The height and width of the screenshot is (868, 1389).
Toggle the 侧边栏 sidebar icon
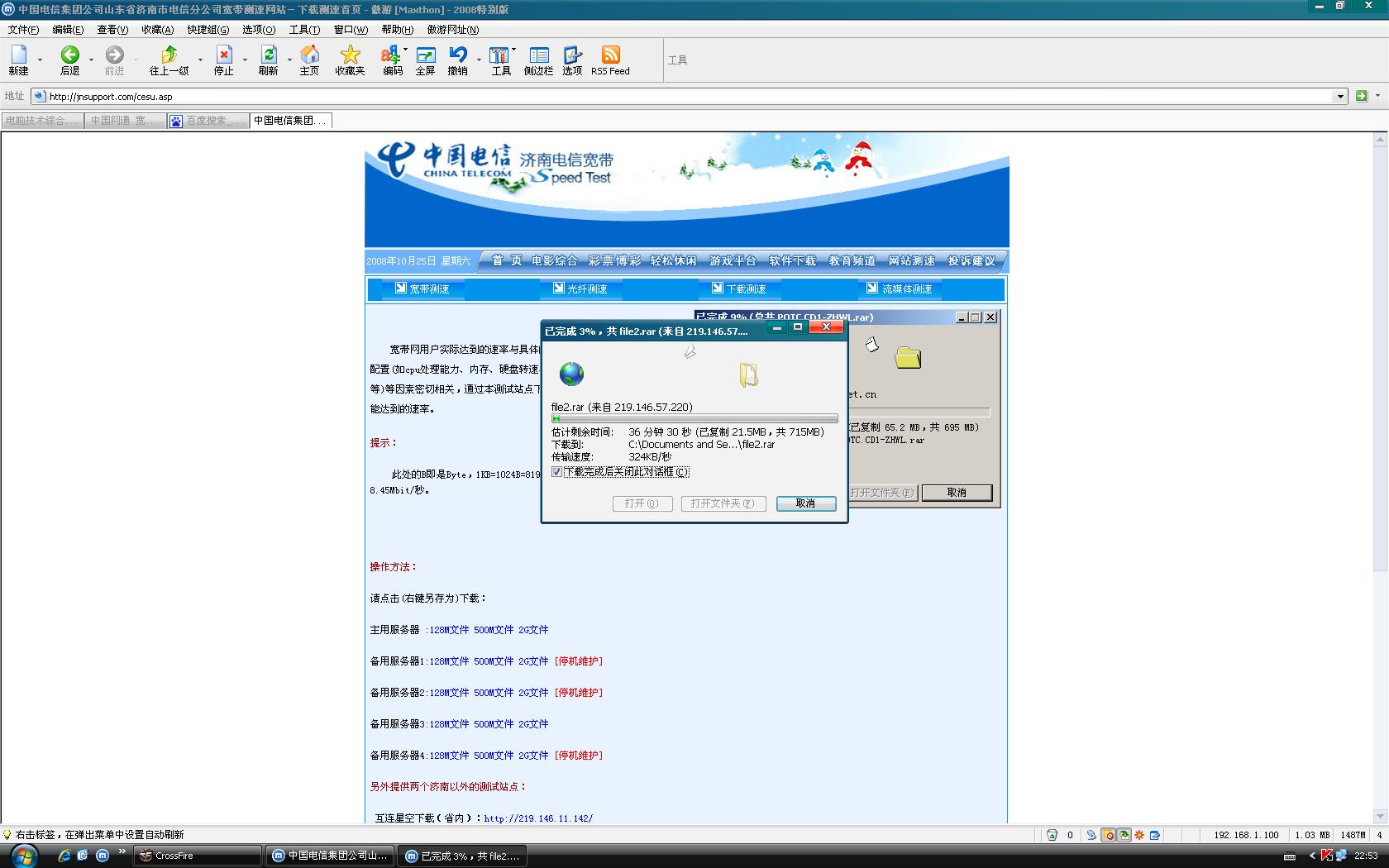(x=538, y=60)
